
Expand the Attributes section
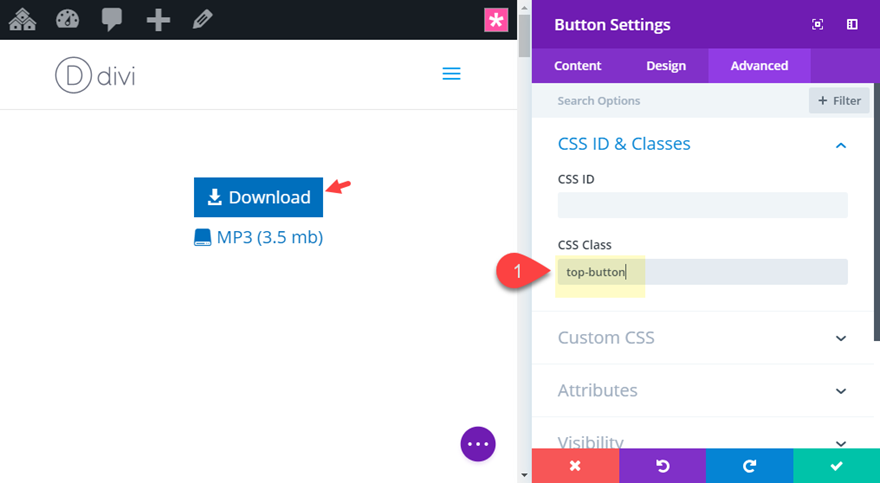tap(841, 391)
